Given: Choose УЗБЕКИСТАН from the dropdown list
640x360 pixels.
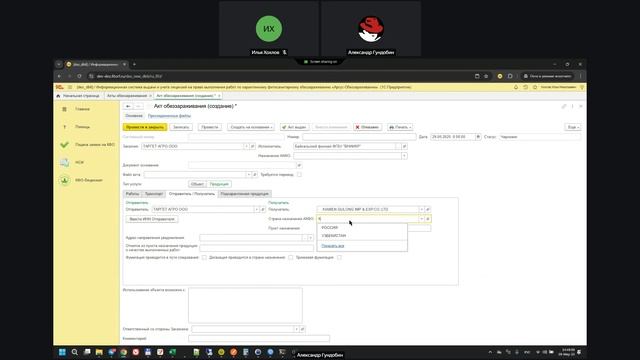Looking at the screenshot, I should [334, 236].
